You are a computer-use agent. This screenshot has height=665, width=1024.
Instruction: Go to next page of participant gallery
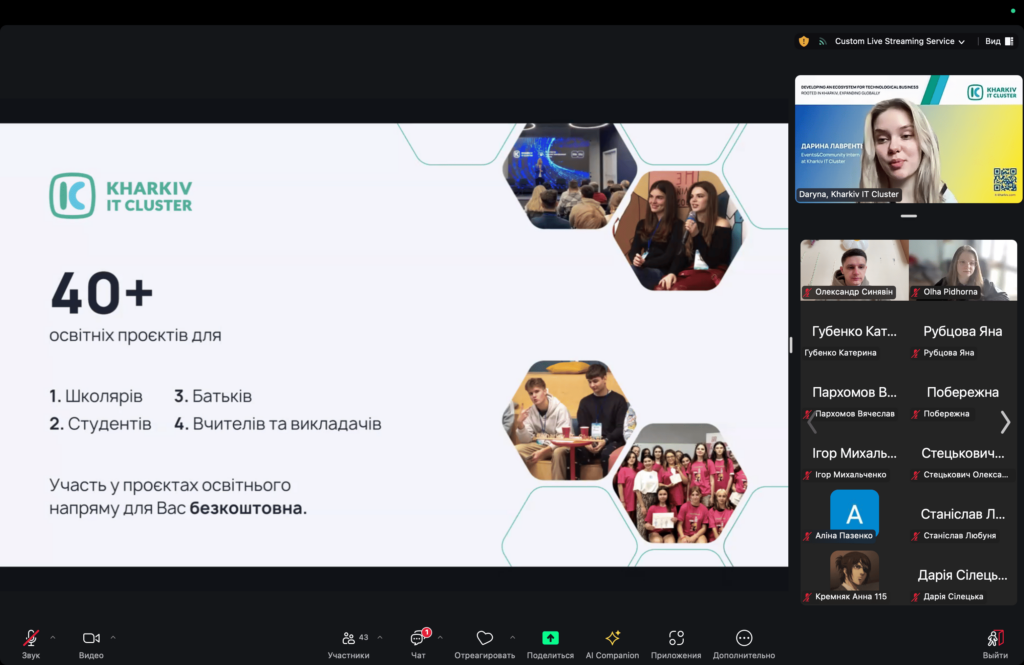point(1005,423)
